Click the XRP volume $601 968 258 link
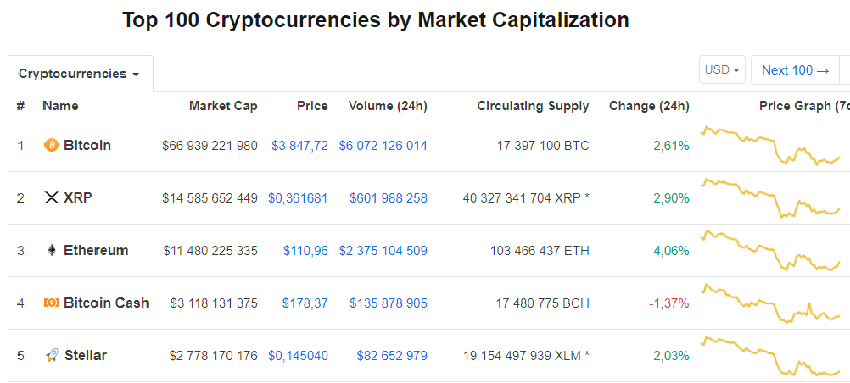Image resolution: width=850 pixels, height=383 pixels. [x=388, y=198]
